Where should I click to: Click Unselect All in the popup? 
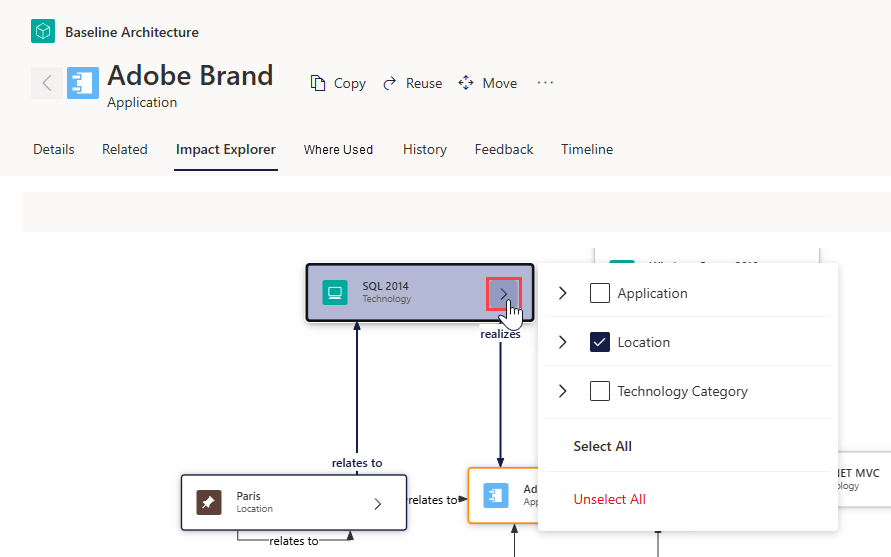(609, 499)
